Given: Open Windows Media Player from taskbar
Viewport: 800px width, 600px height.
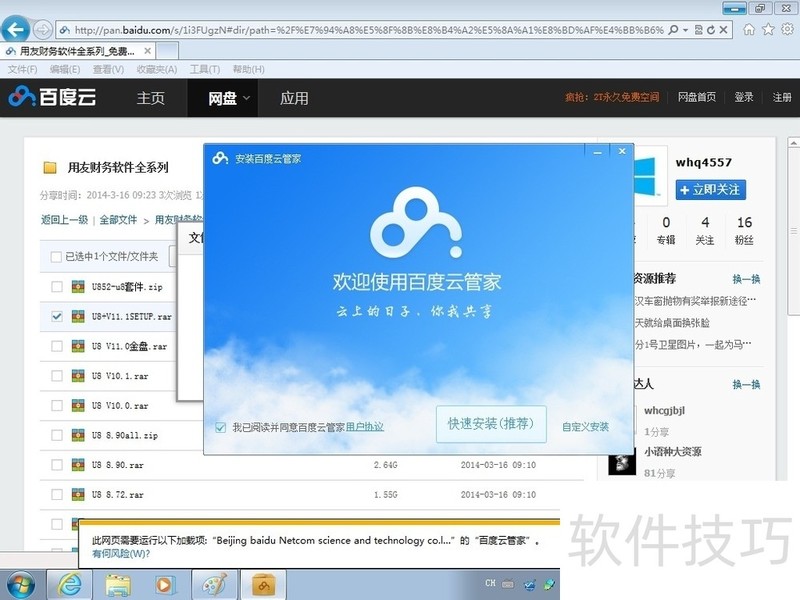Looking at the screenshot, I should [x=165, y=583].
